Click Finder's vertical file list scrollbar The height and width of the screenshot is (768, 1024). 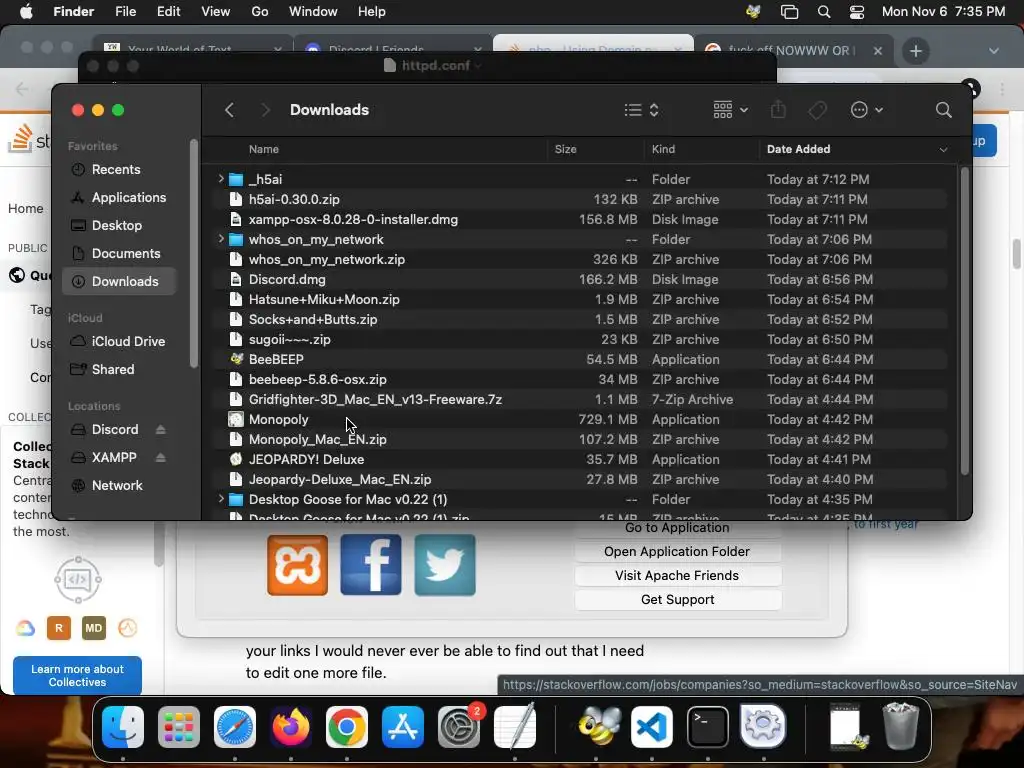(x=964, y=321)
